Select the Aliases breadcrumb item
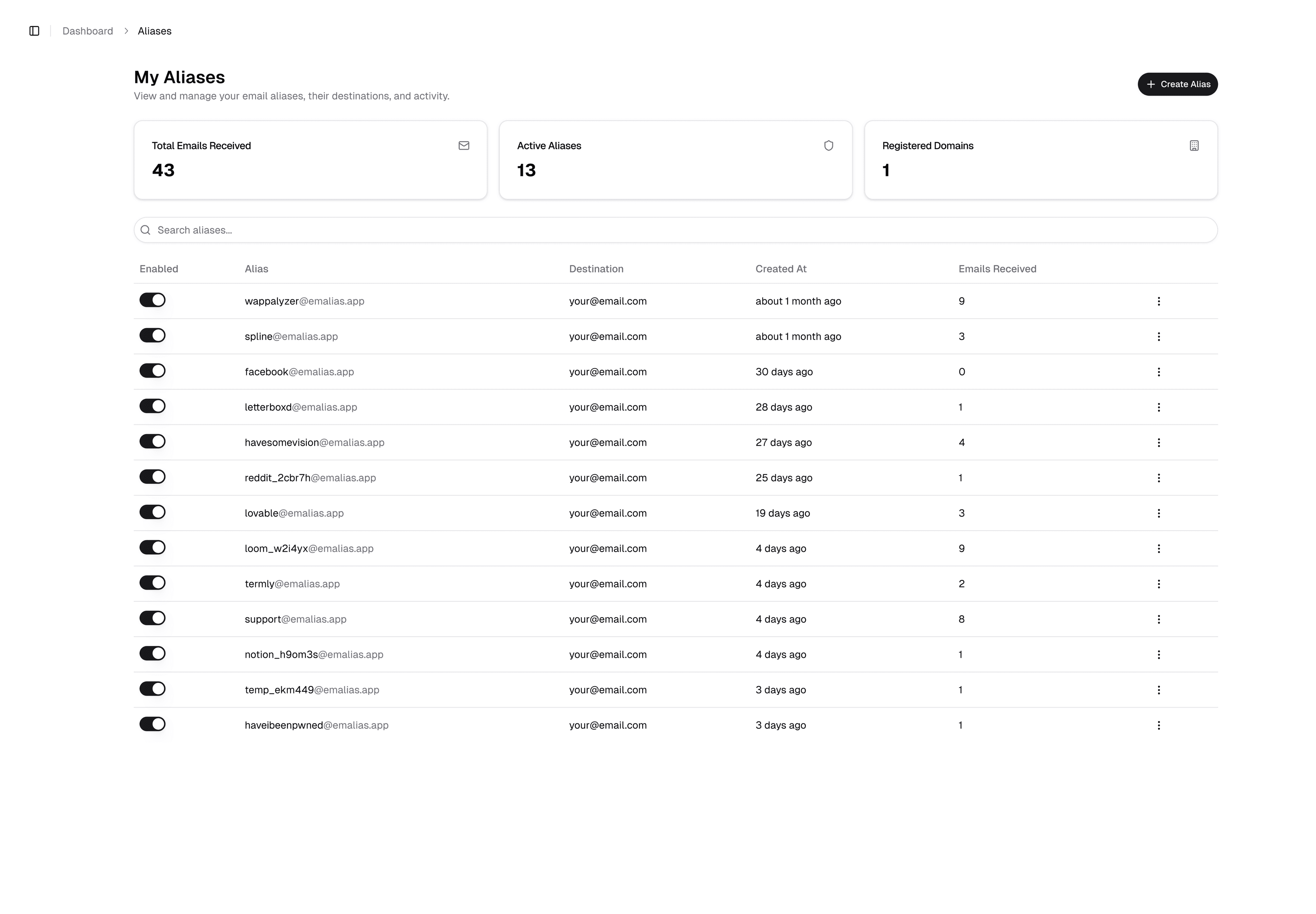Viewport: 1316px width, 914px height. point(155,31)
